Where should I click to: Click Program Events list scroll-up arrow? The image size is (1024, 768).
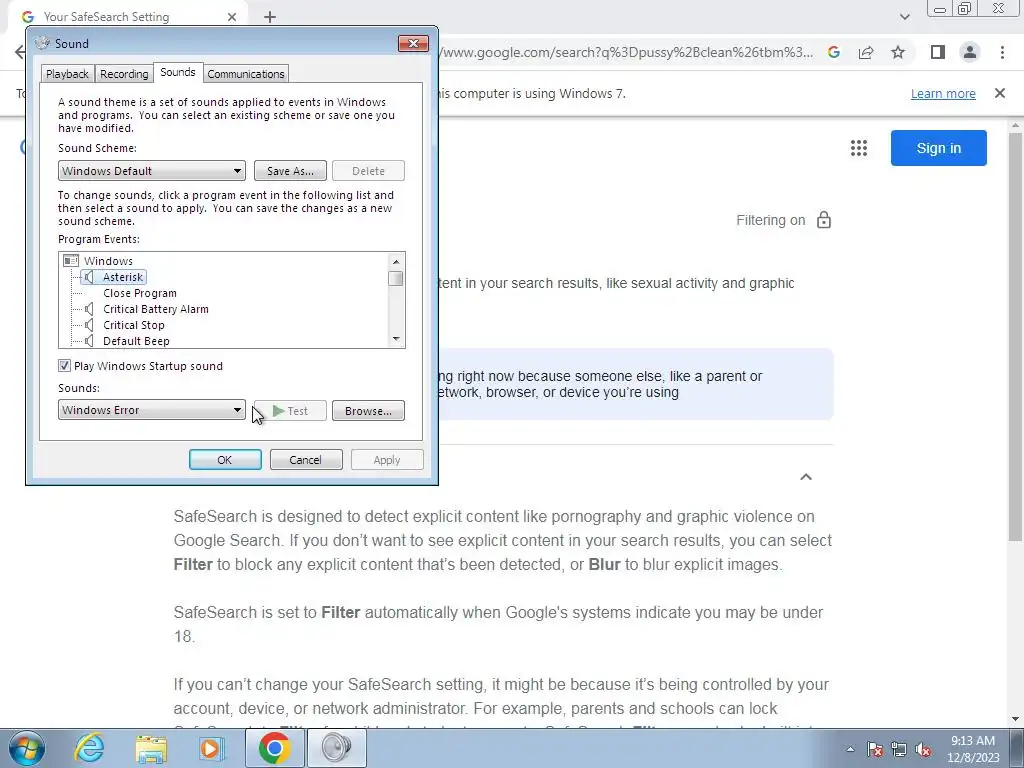[396, 261]
